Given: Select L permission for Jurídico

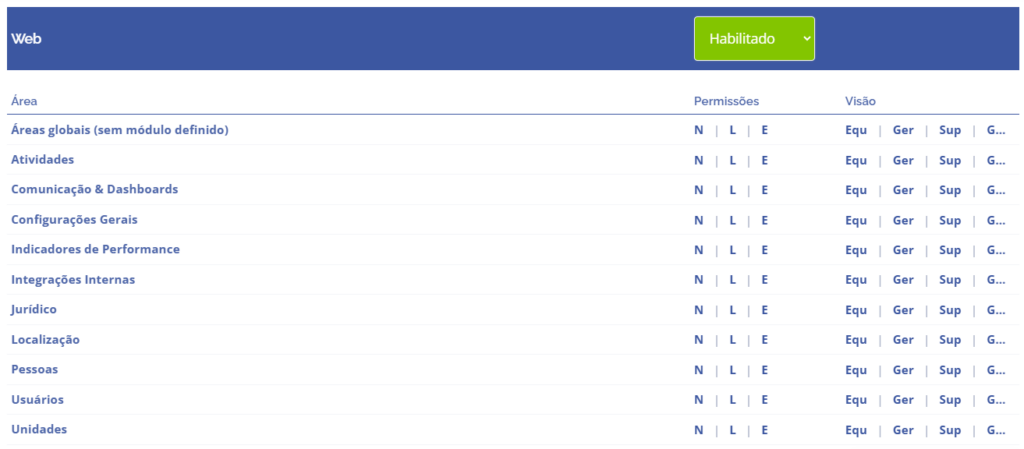Looking at the screenshot, I should (732, 310).
